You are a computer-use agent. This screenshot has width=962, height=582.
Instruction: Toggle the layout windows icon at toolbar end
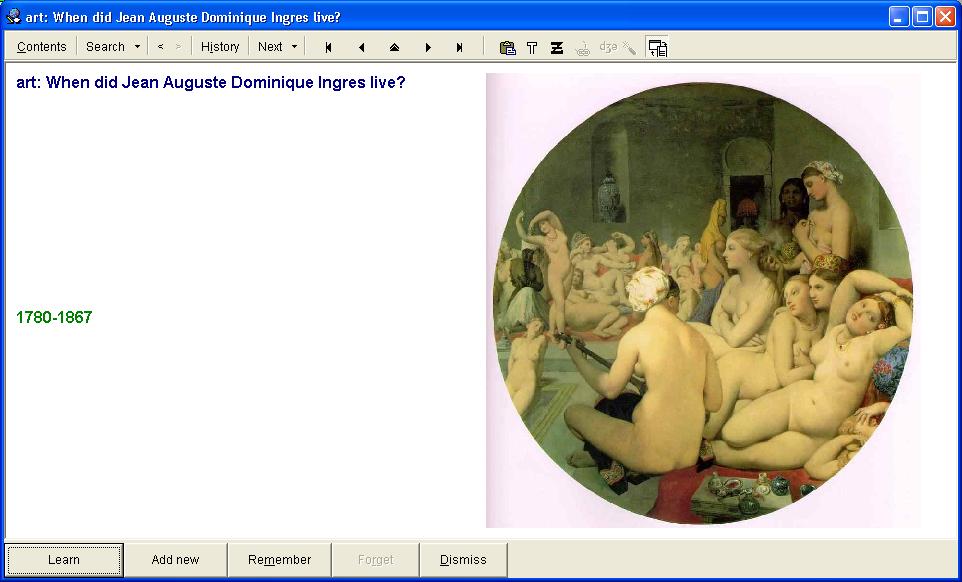pos(657,47)
